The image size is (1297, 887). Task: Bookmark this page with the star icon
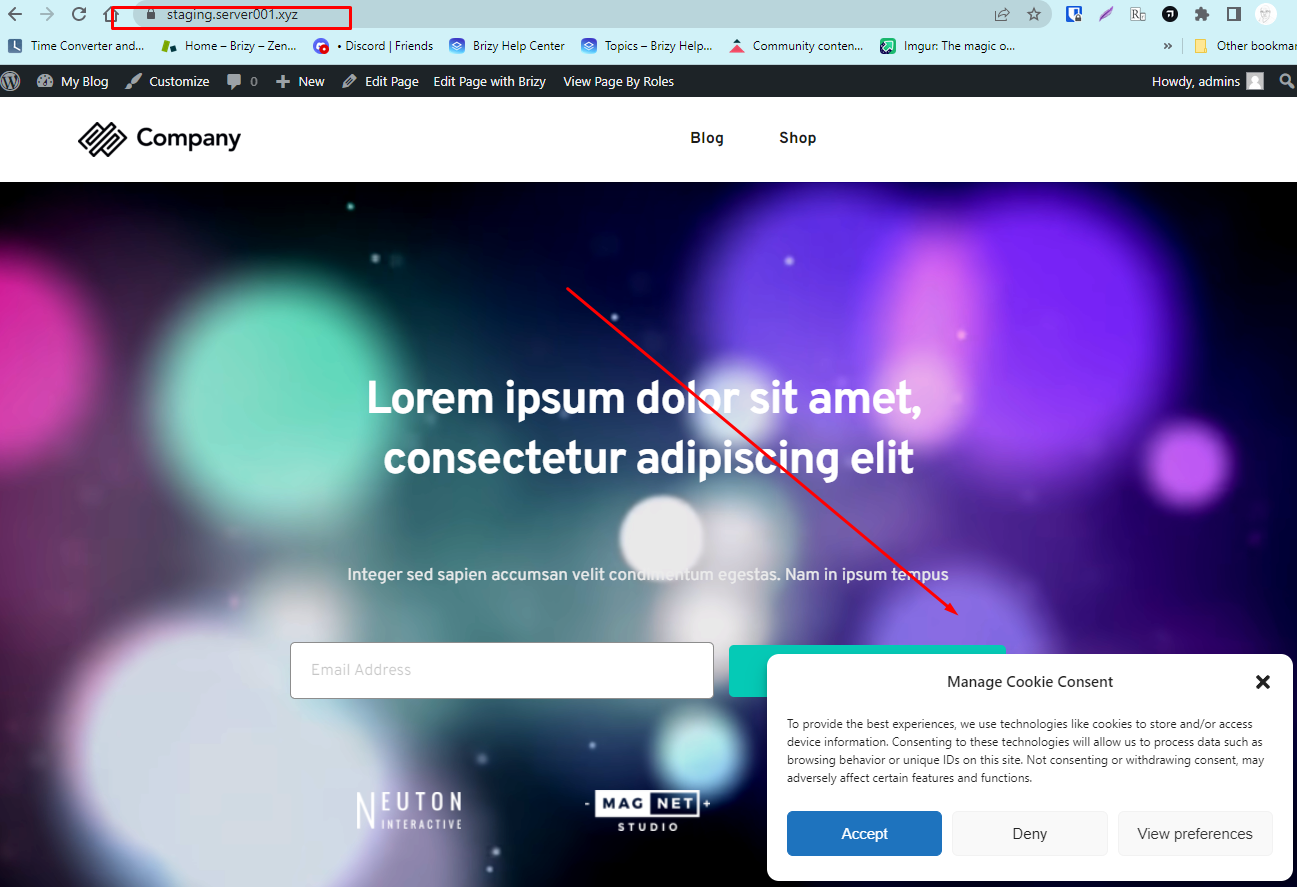1034,14
